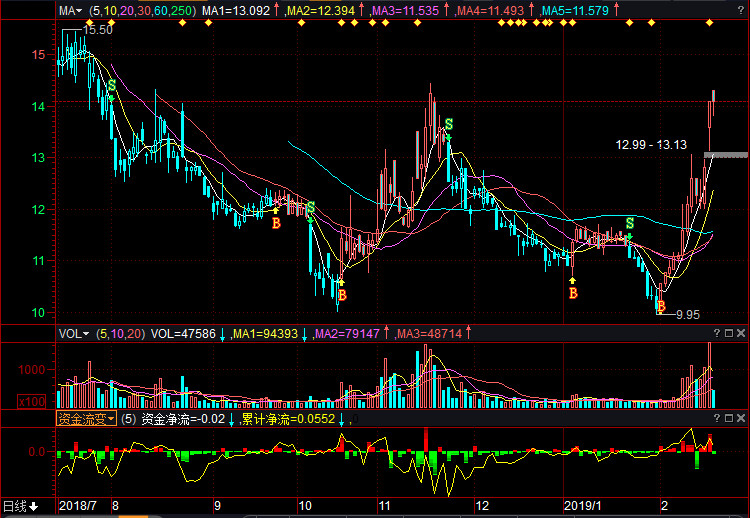Expand the 资金流变 indicator selector
750x518 pixels.
[x=85, y=418]
